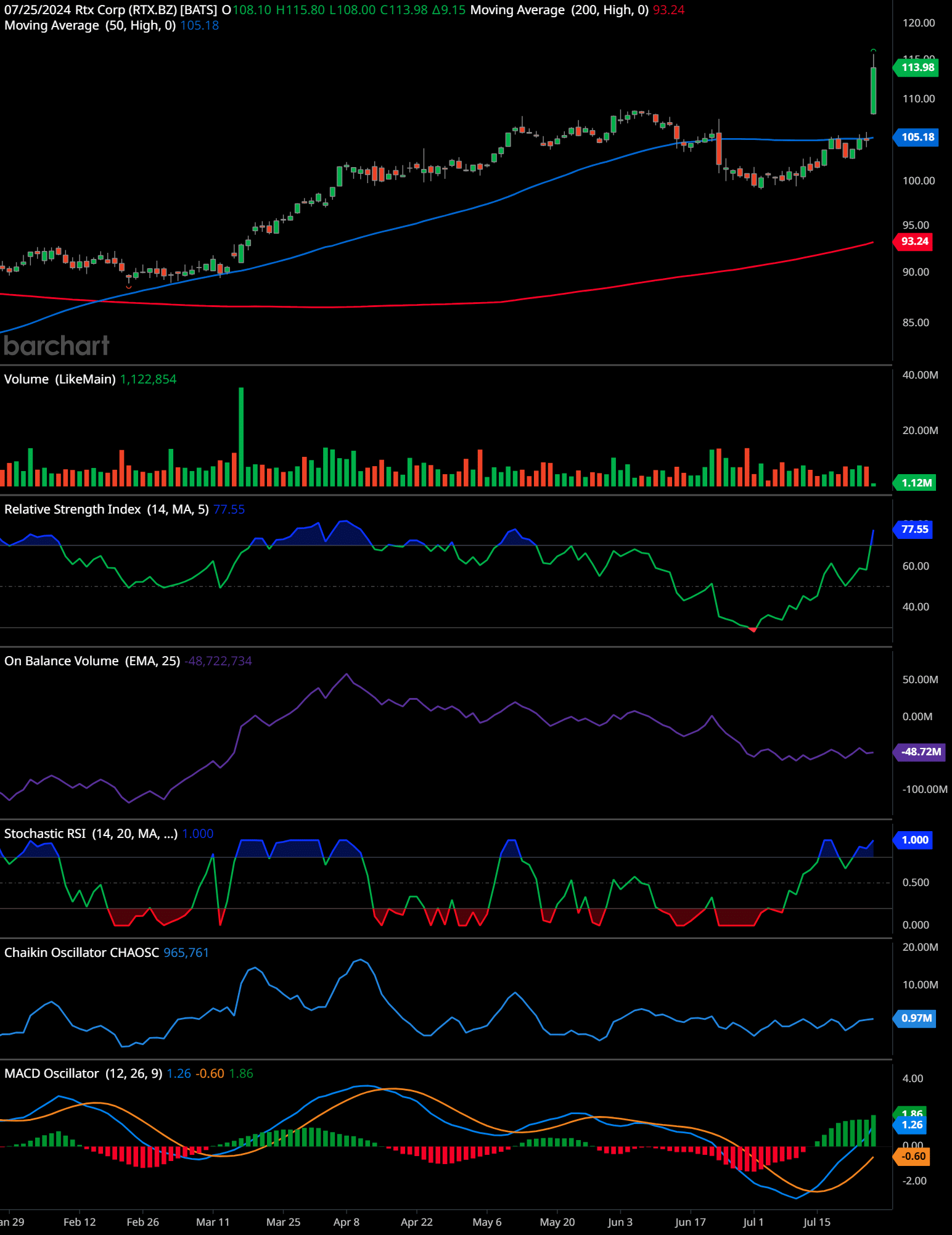Click the red 93.24 value in the header
952x1235 pixels.
(668, 10)
